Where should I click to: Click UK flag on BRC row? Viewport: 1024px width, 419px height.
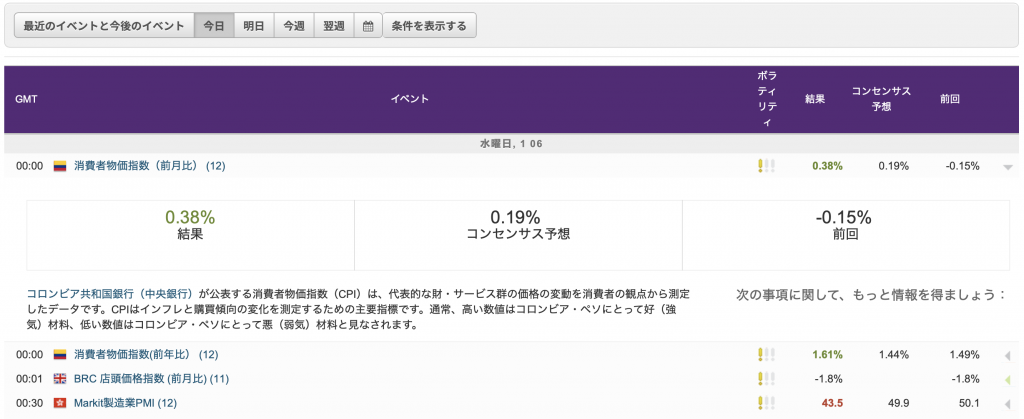click(x=60, y=379)
